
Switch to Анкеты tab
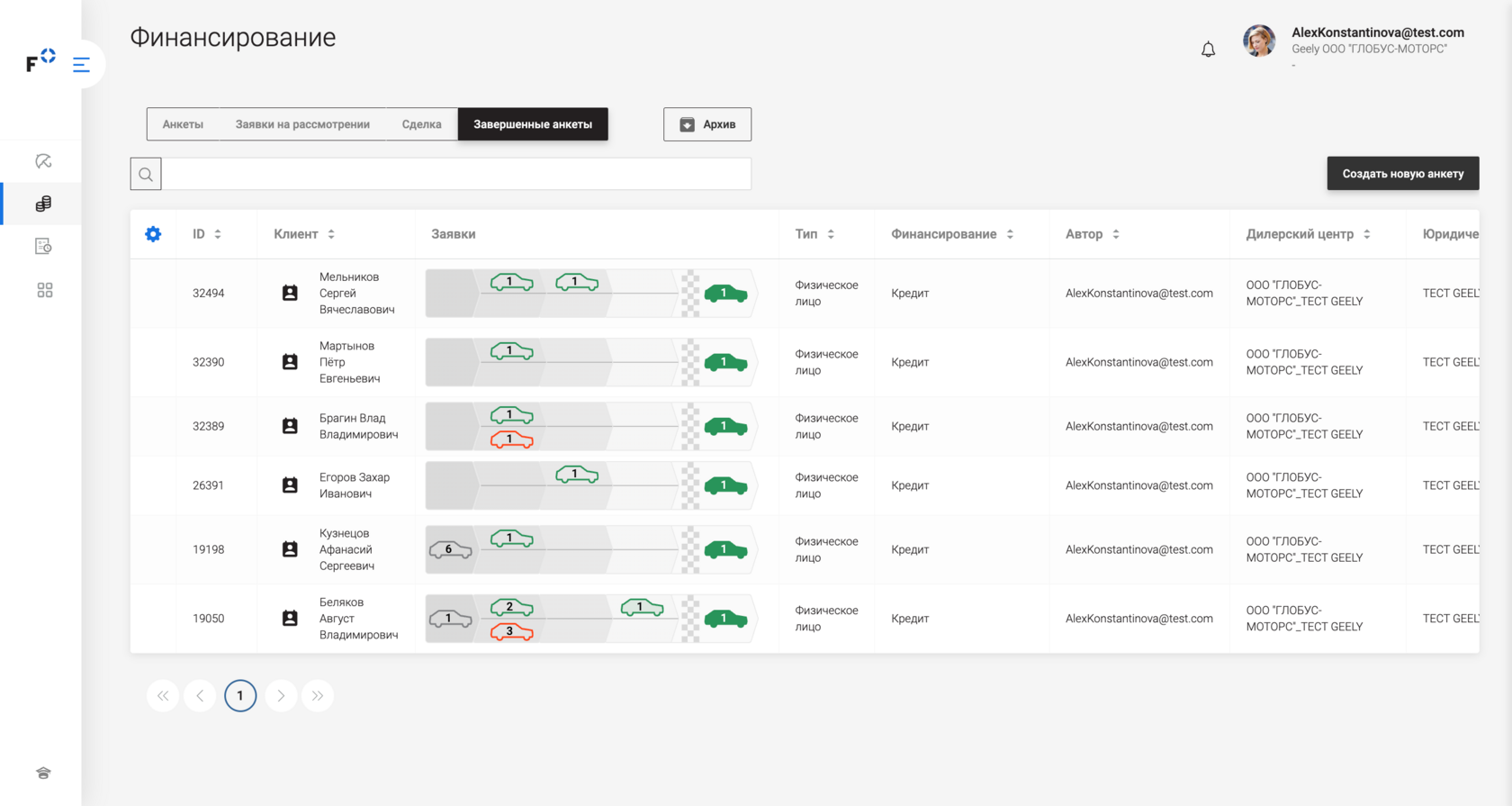pos(183,124)
